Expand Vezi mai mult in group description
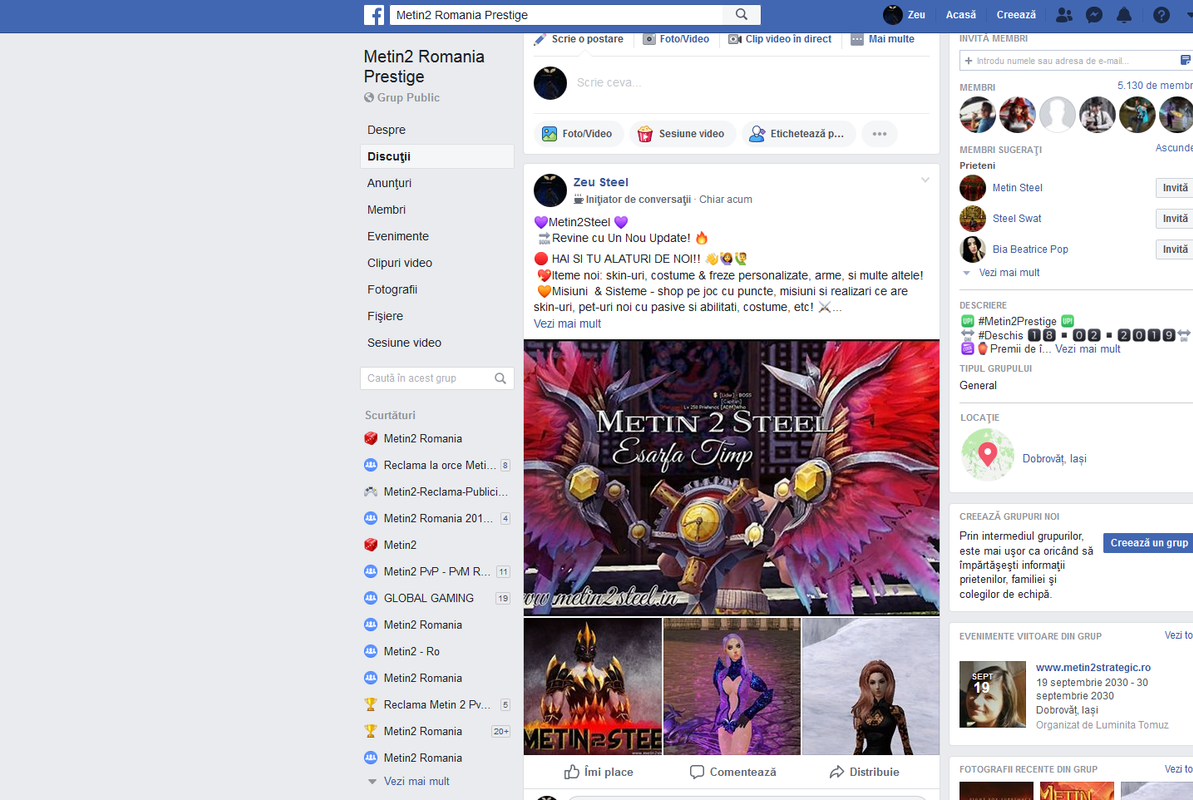This screenshot has height=800, width=1193. tap(1087, 349)
